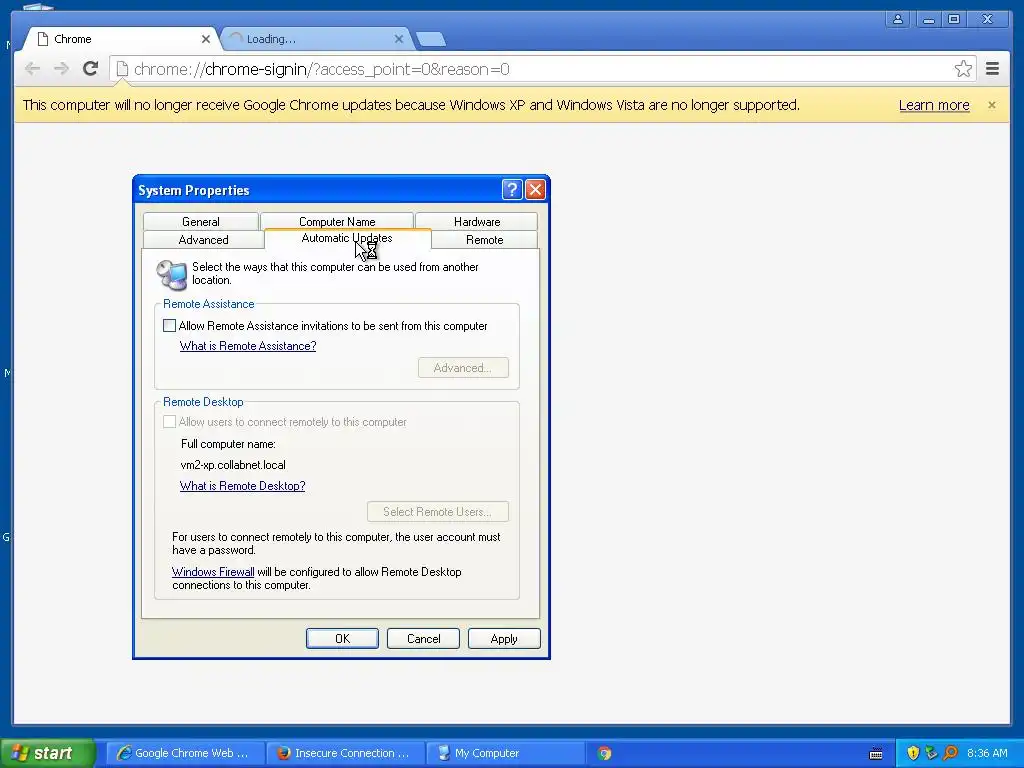The image size is (1024, 768).
Task: Close the Loading tab
Action: 399,39
